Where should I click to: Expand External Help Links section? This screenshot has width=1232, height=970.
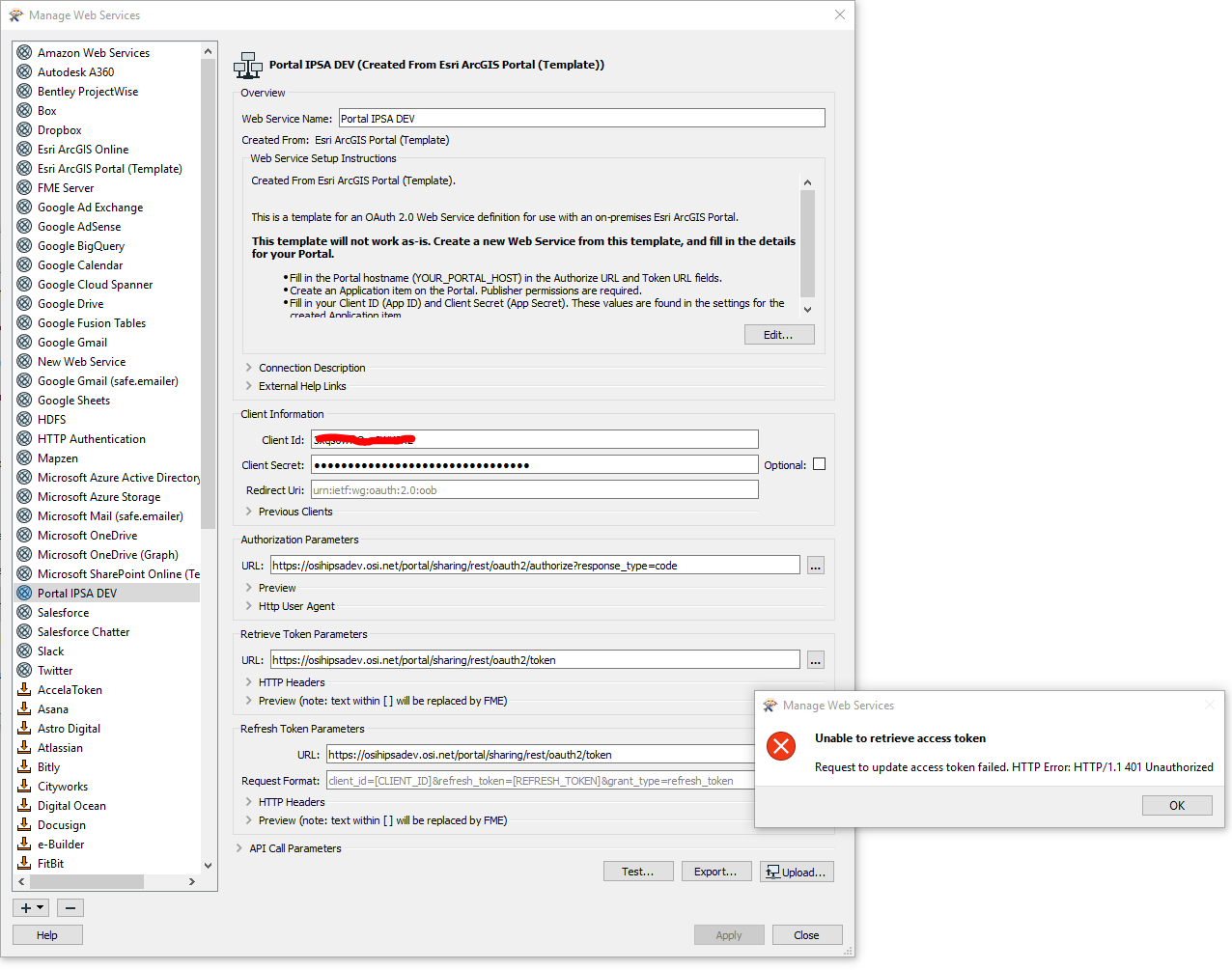pos(249,386)
